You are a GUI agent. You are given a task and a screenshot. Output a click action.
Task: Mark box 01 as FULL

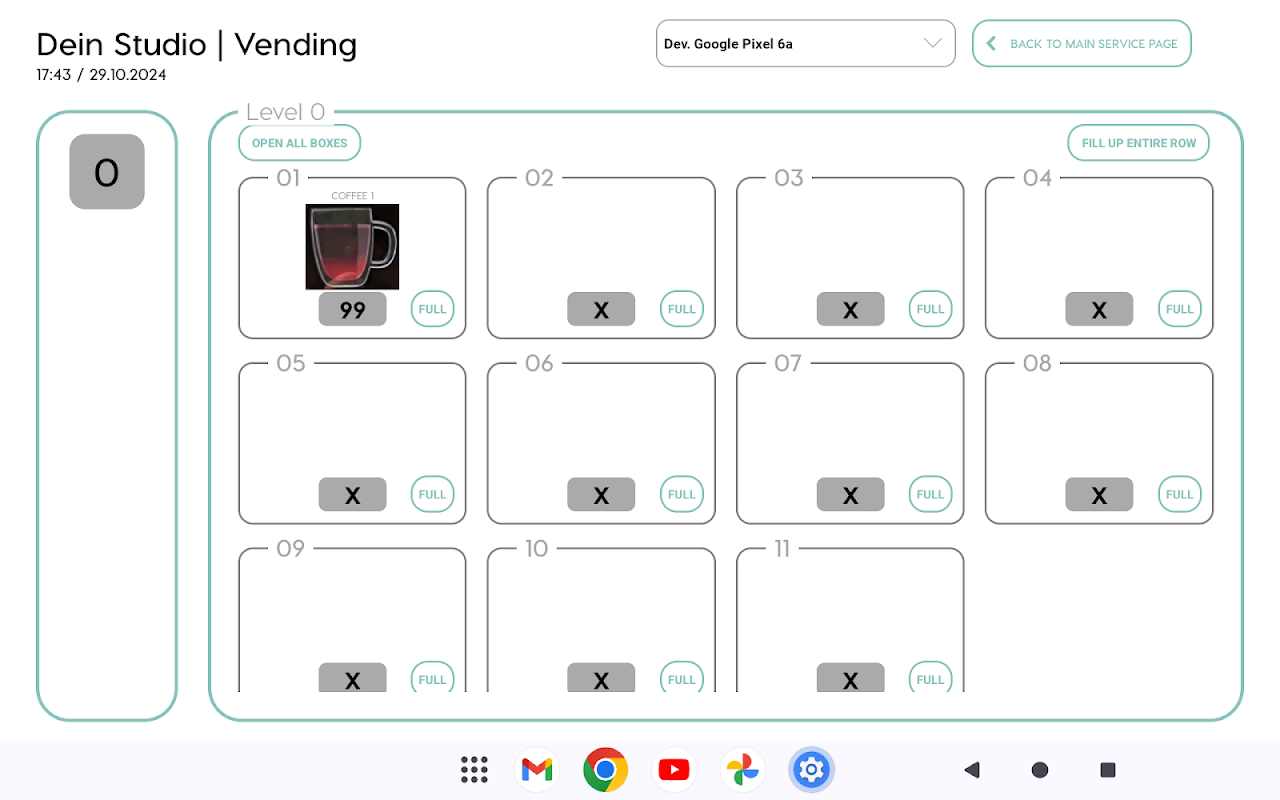432,309
